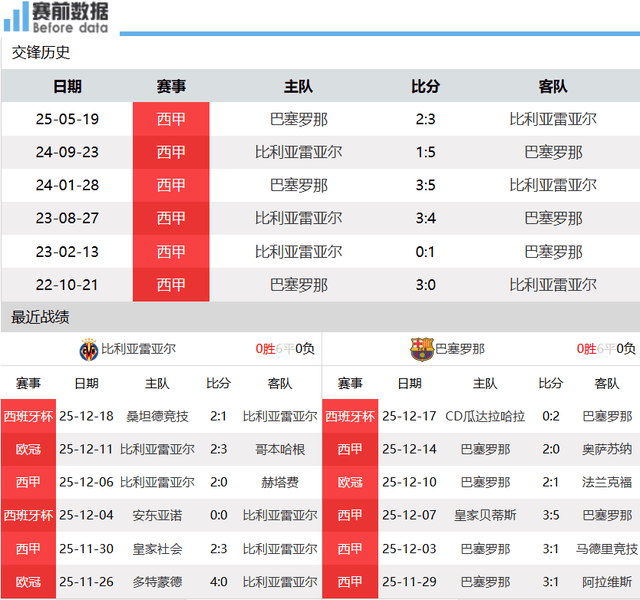
Task: Click the 西班牙杯 badge on 25-12-18 row
Action: 28,416
